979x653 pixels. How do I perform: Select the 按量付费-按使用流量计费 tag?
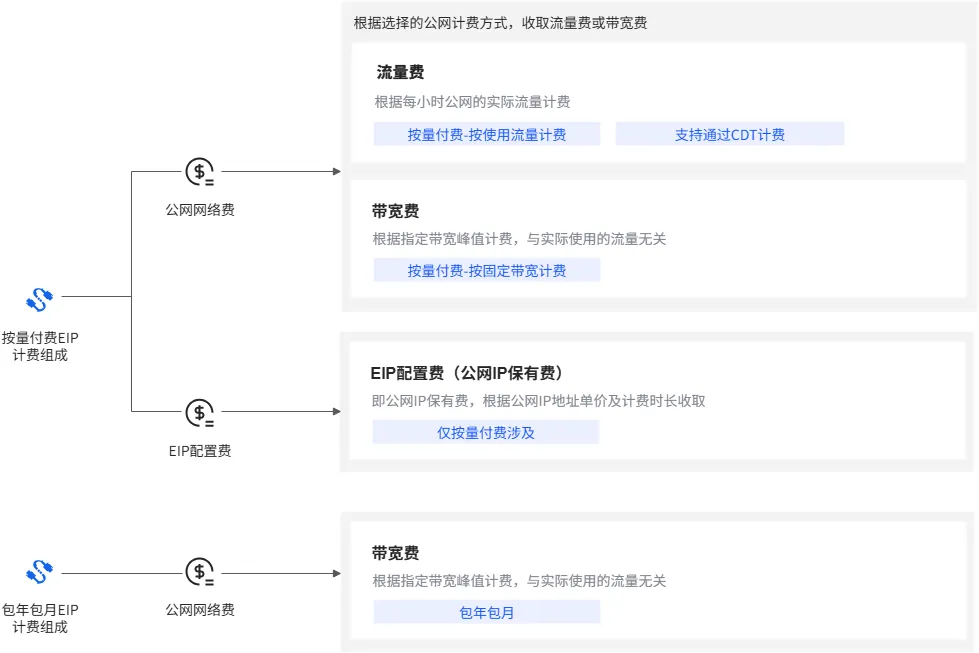tap(487, 134)
